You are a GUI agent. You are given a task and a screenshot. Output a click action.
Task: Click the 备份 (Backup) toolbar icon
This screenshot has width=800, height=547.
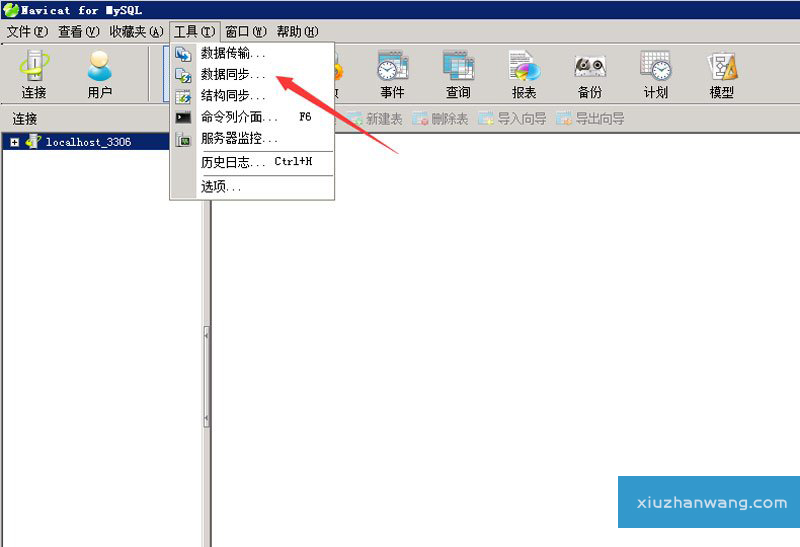590,74
